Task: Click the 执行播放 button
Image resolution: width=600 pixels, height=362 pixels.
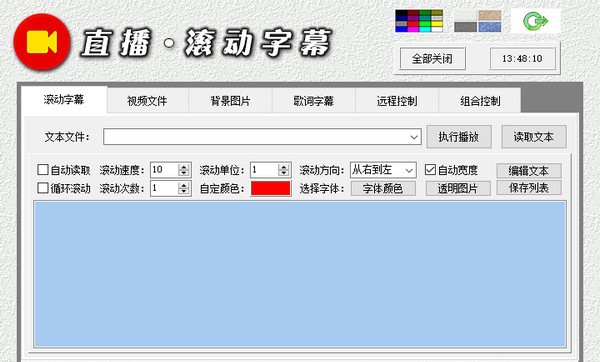Action: (x=459, y=137)
